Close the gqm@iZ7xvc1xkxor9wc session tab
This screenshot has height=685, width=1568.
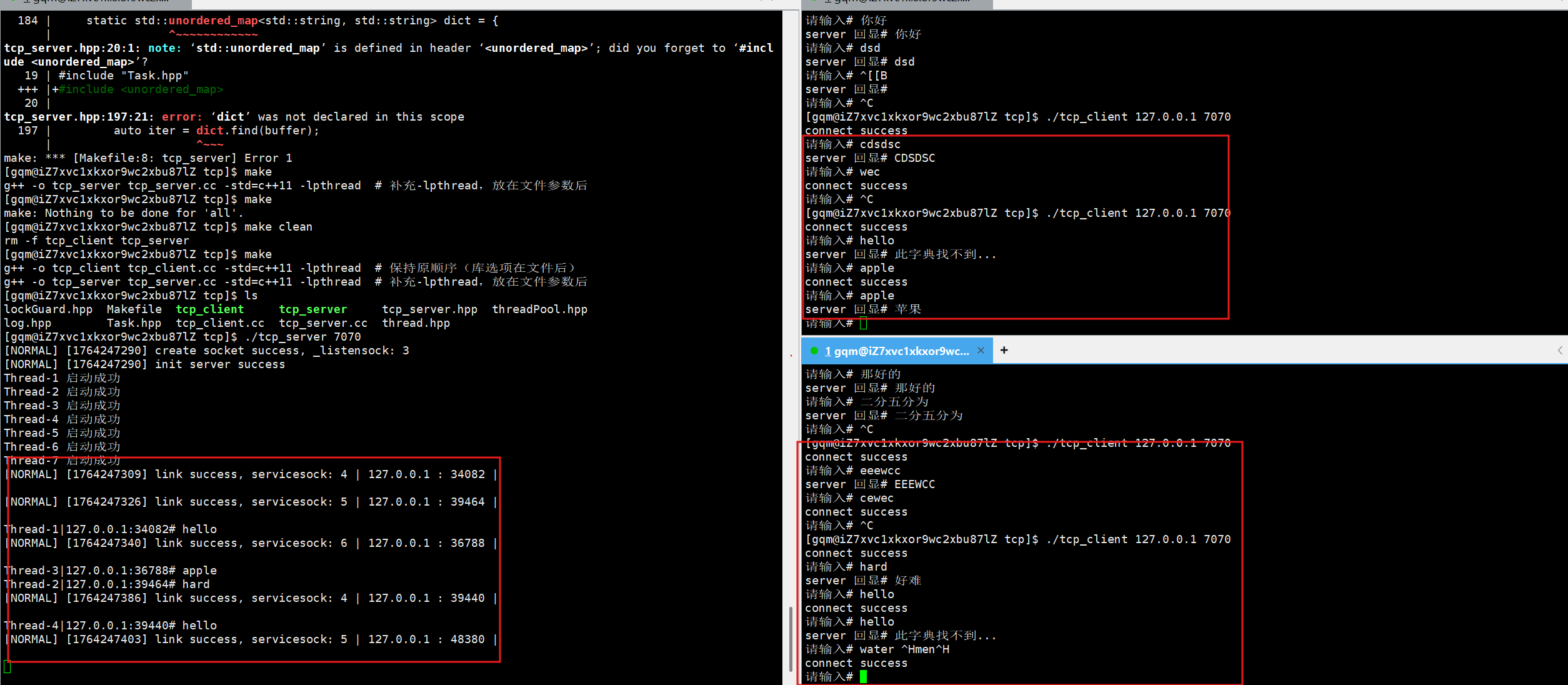coord(981,351)
